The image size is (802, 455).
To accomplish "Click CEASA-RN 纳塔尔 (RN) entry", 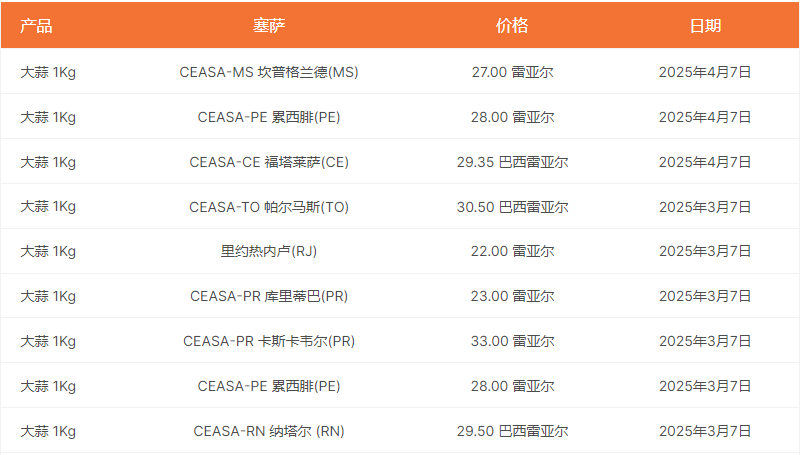I will coord(269,431).
